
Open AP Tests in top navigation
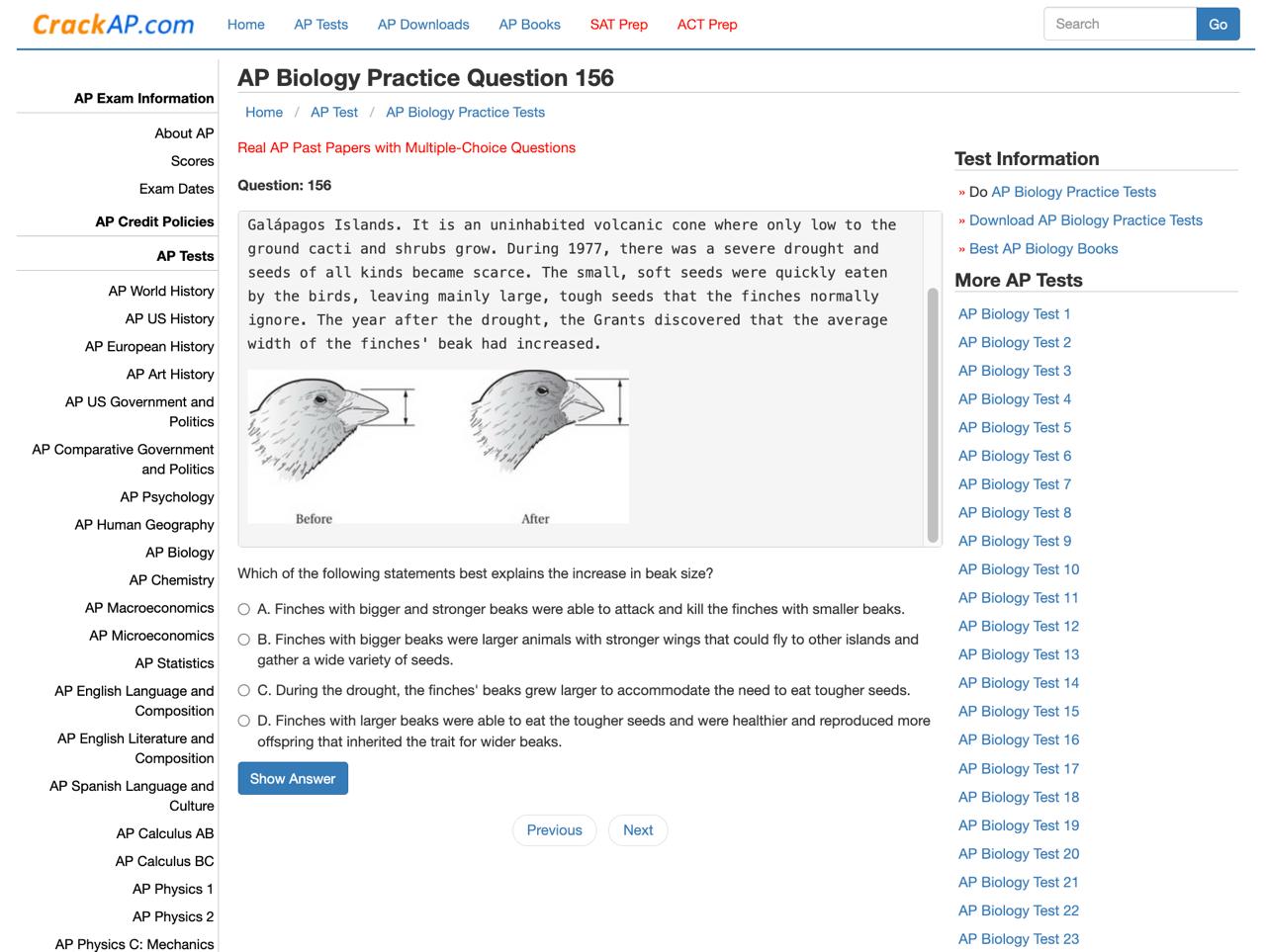[321, 24]
